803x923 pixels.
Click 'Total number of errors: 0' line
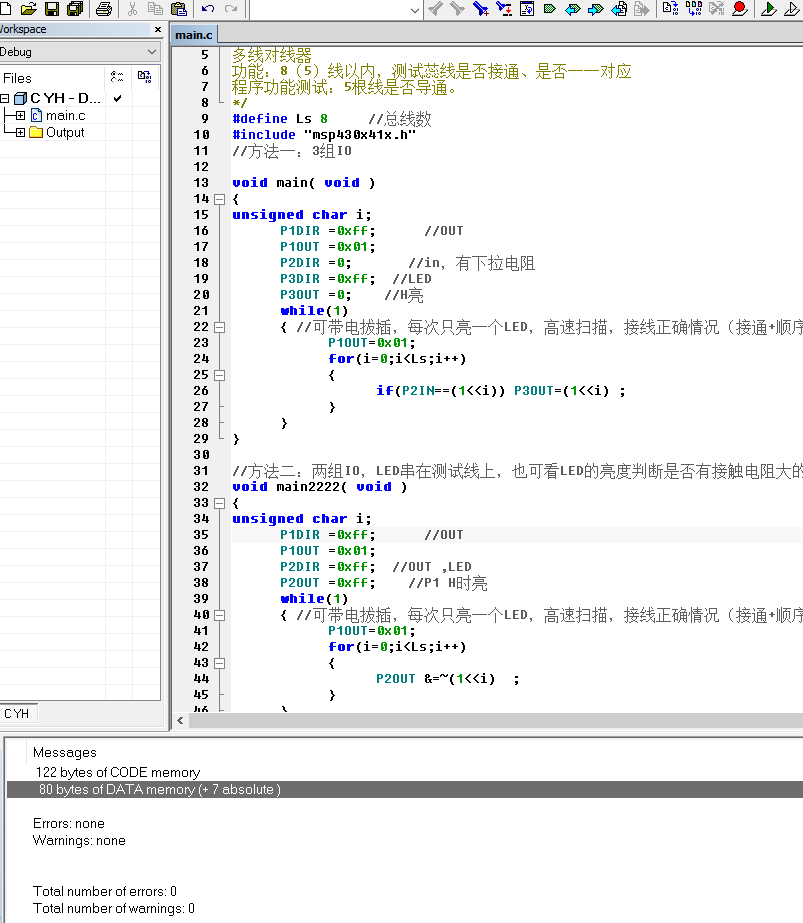point(105,891)
